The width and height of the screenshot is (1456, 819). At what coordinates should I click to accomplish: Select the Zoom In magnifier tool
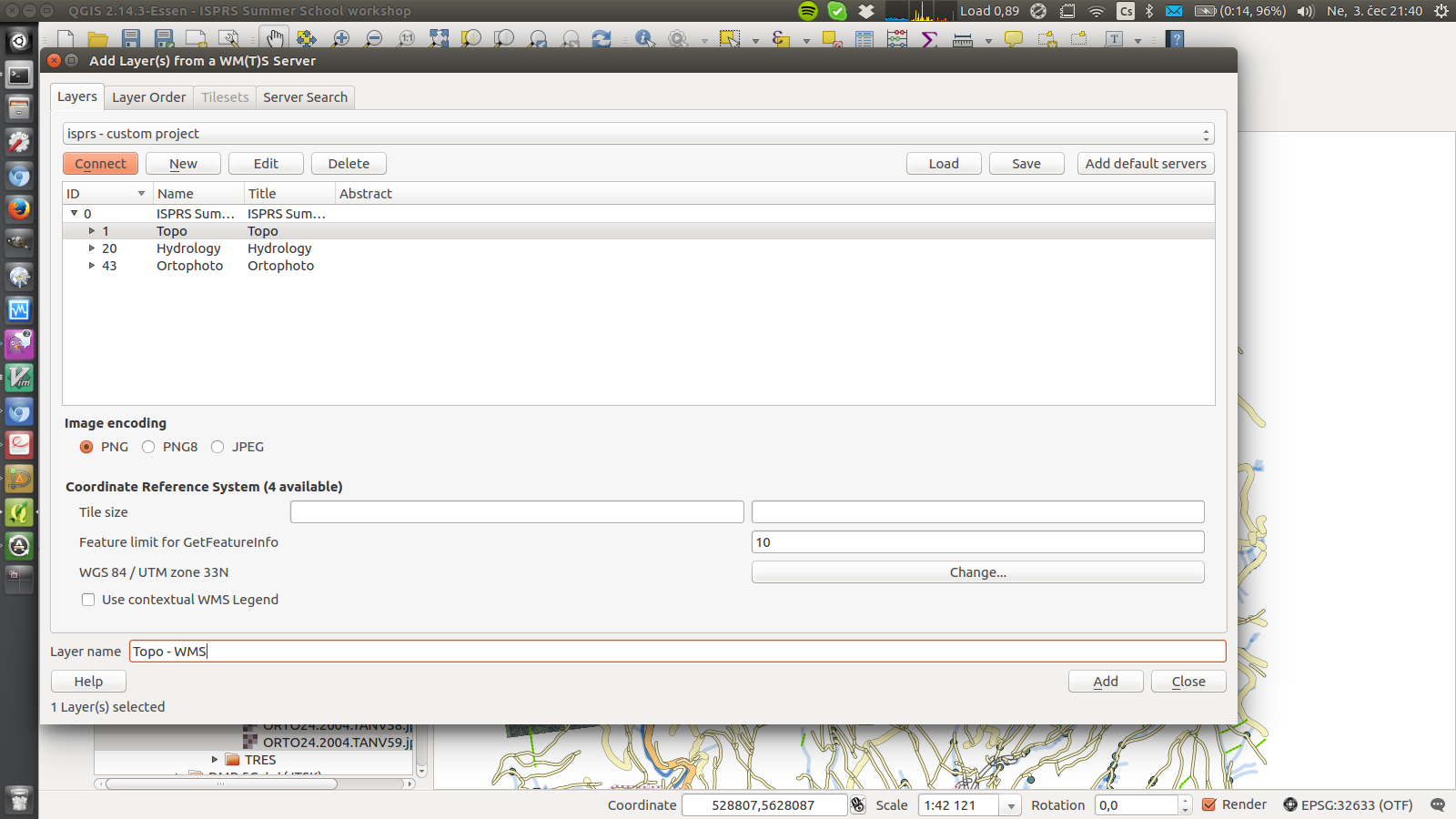[340, 38]
